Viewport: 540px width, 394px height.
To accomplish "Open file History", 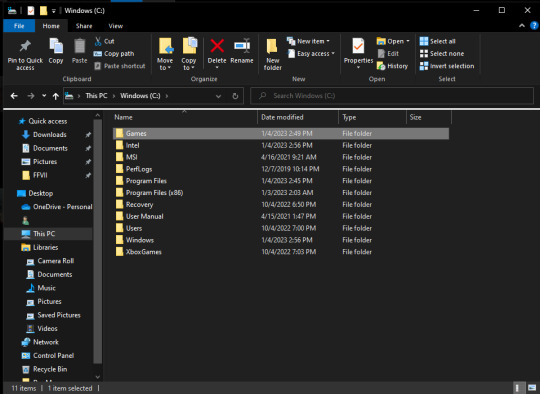I will pos(392,66).
